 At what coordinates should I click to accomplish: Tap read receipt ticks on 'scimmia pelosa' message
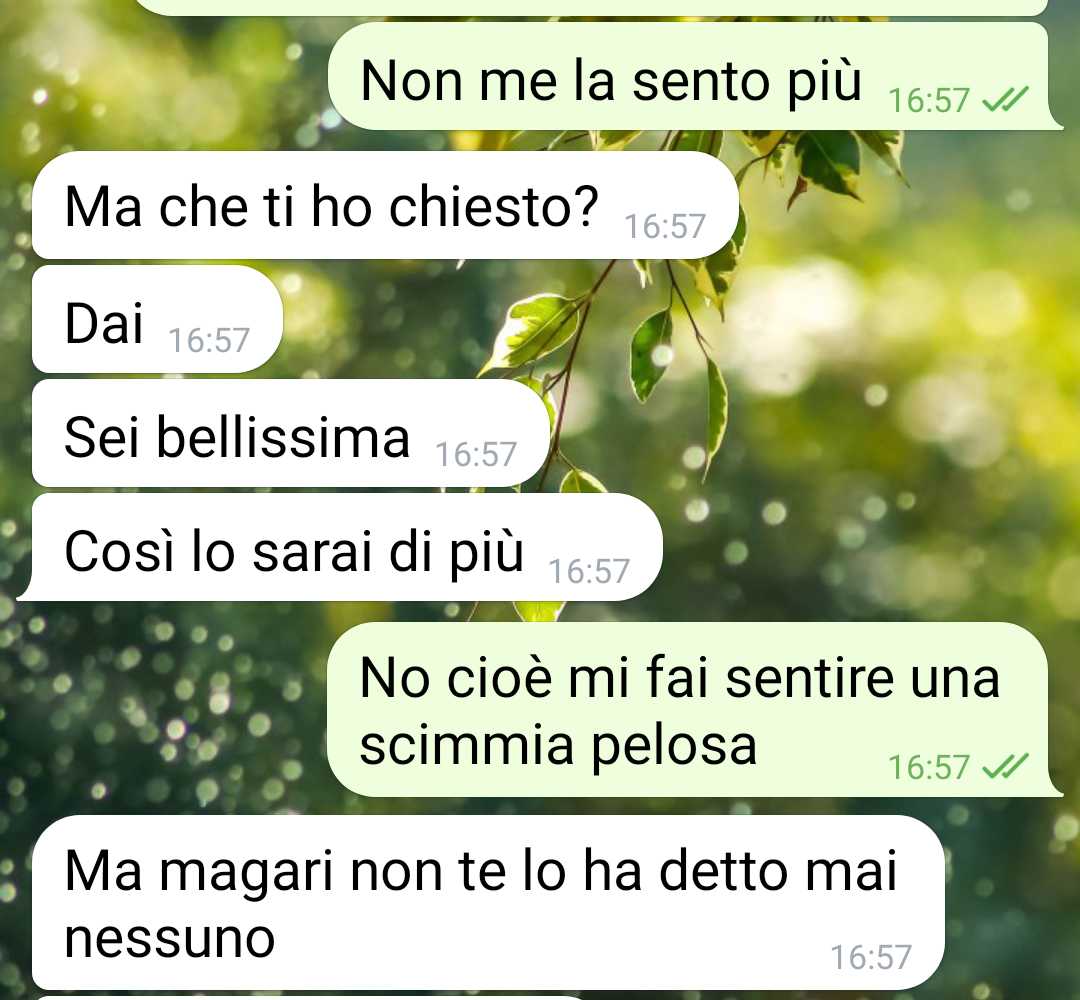(1005, 766)
